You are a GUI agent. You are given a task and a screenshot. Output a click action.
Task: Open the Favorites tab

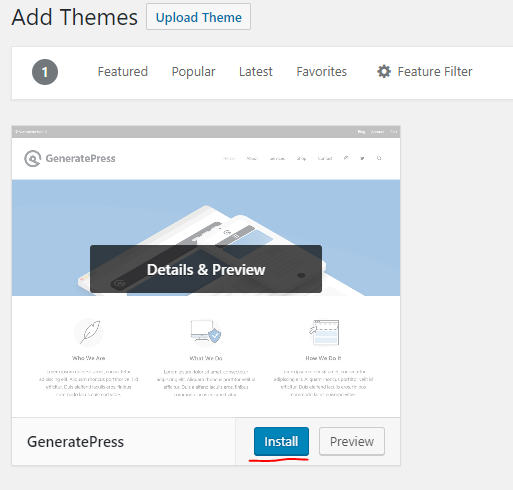coord(322,72)
